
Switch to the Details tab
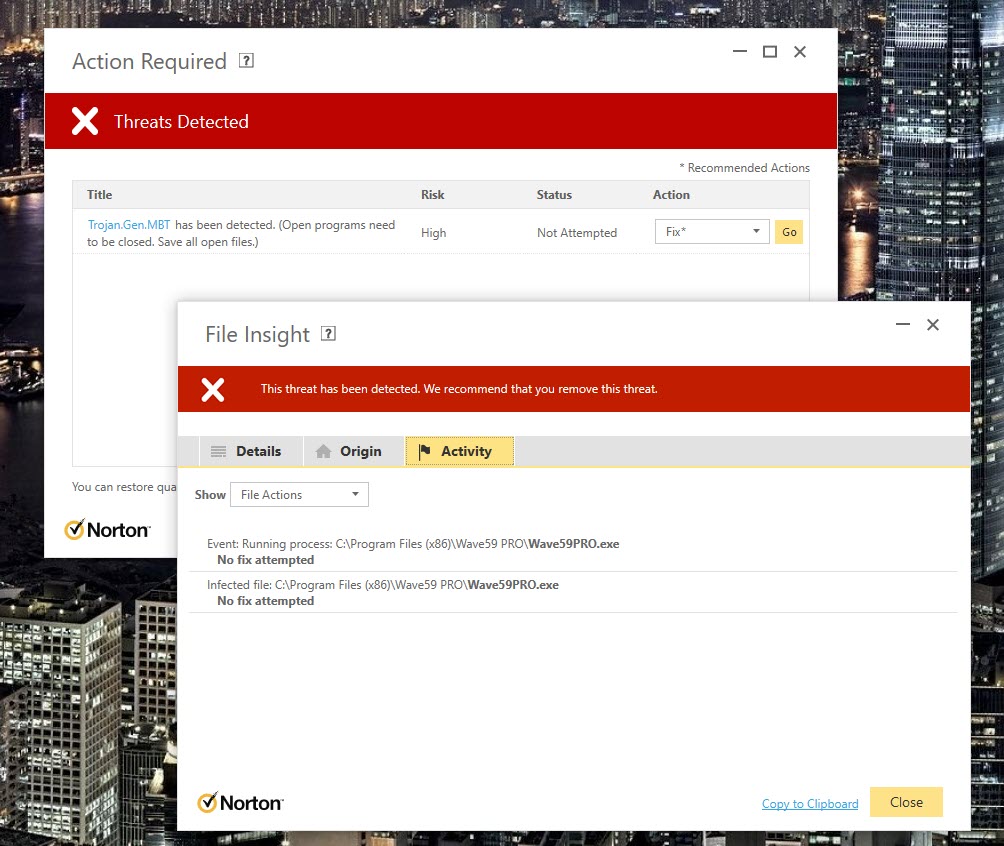(x=250, y=451)
